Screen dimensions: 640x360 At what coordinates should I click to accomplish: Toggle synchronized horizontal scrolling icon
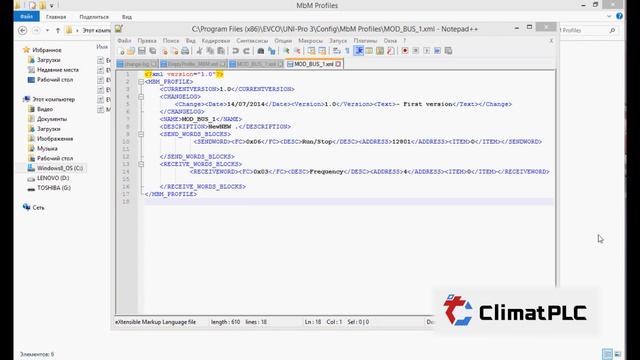[x=322, y=51]
